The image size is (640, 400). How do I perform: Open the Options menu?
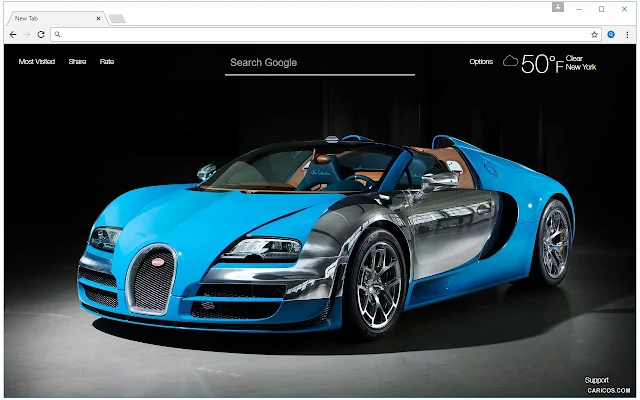[481, 62]
